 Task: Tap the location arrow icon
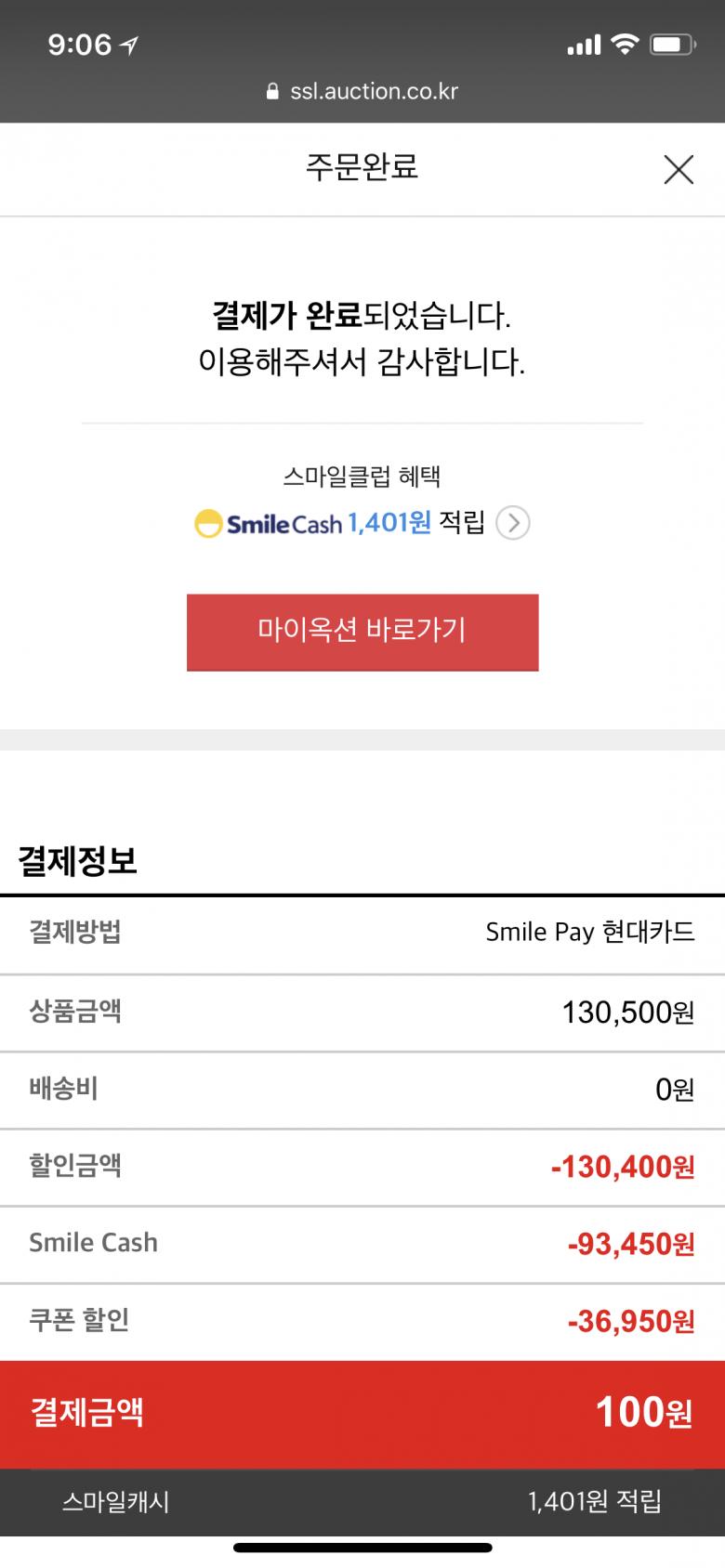pyautogui.click(x=129, y=45)
